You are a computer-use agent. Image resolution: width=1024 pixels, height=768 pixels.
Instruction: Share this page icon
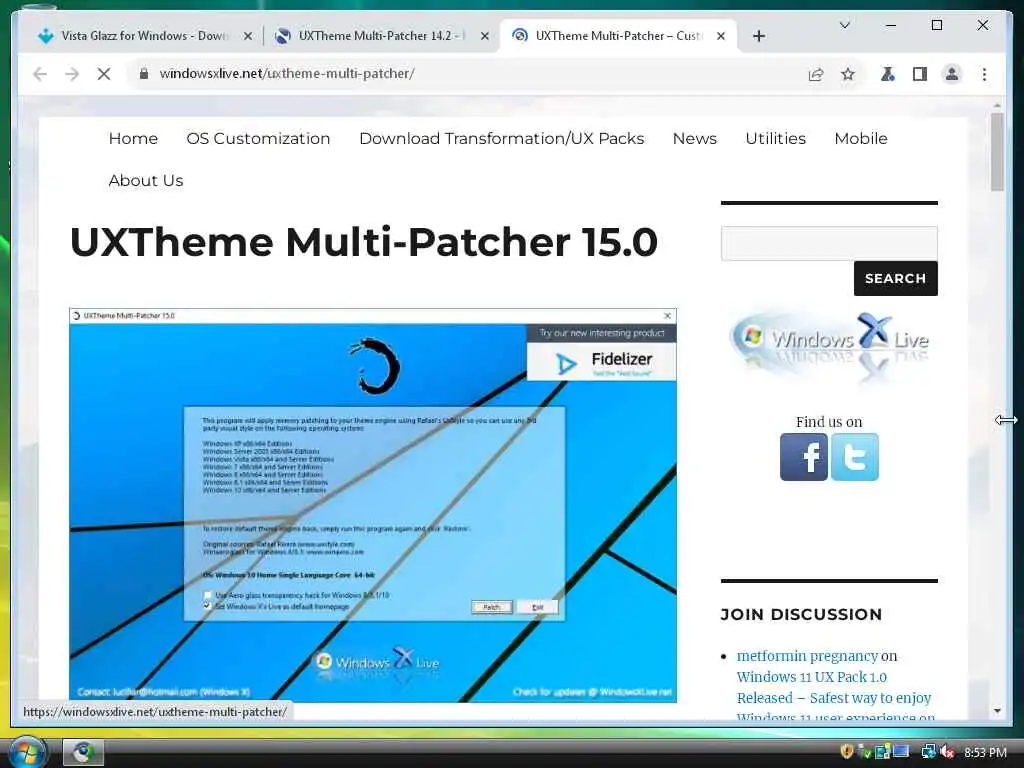point(816,74)
